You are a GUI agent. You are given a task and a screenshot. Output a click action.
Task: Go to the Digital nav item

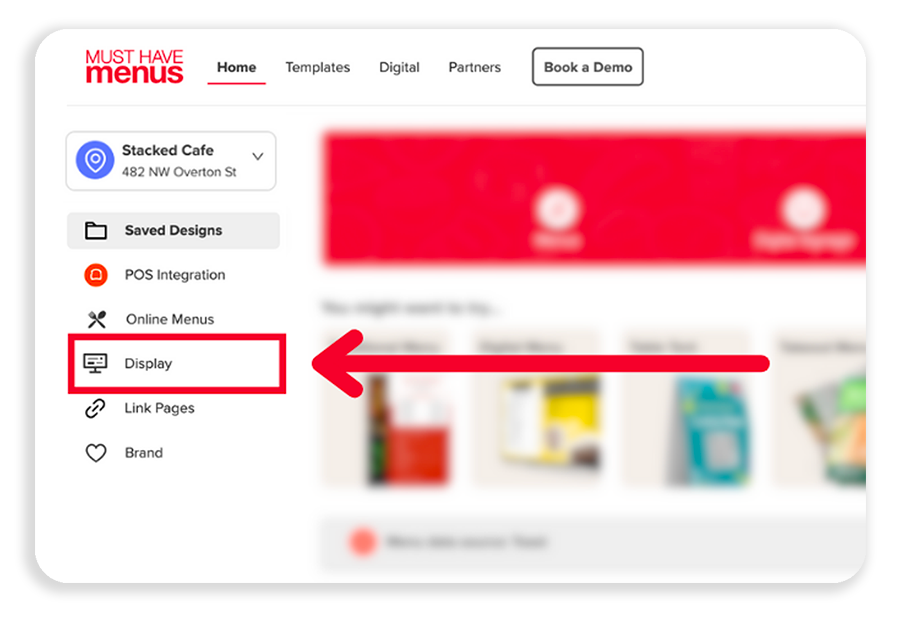[x=399, y=67]
